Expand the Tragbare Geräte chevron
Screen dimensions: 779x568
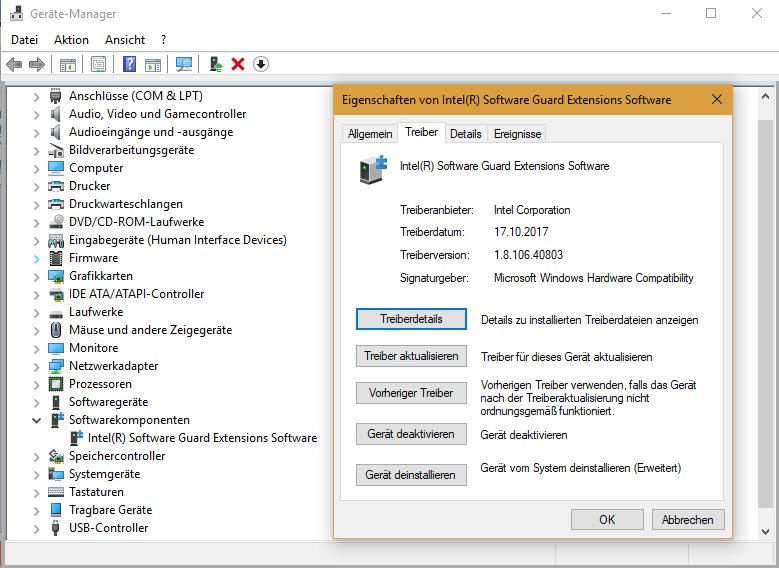pyautogui.click(x=36, y=511)
